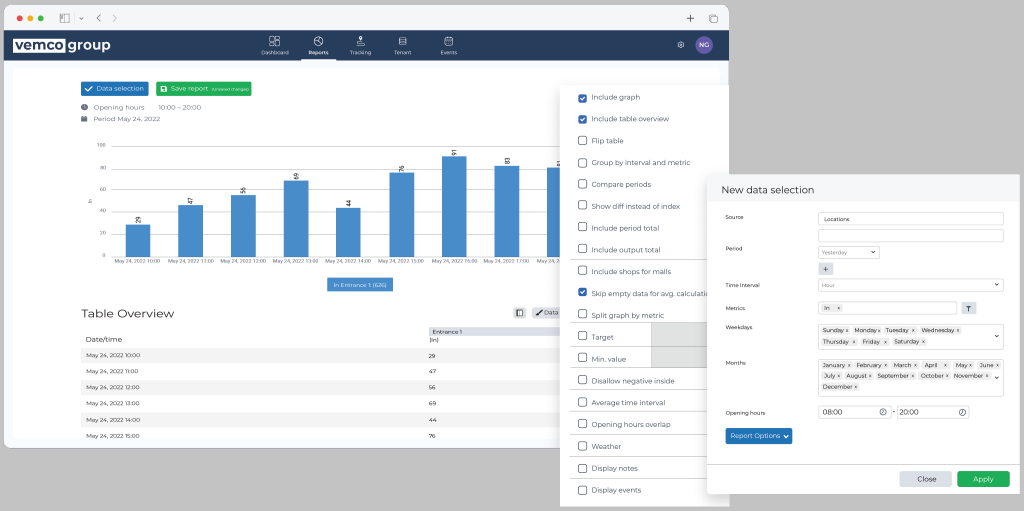The height and width of the screenshot is (511, 1024).
Task: Go to Tracking in top navigation
Action: tap(360, 44)
